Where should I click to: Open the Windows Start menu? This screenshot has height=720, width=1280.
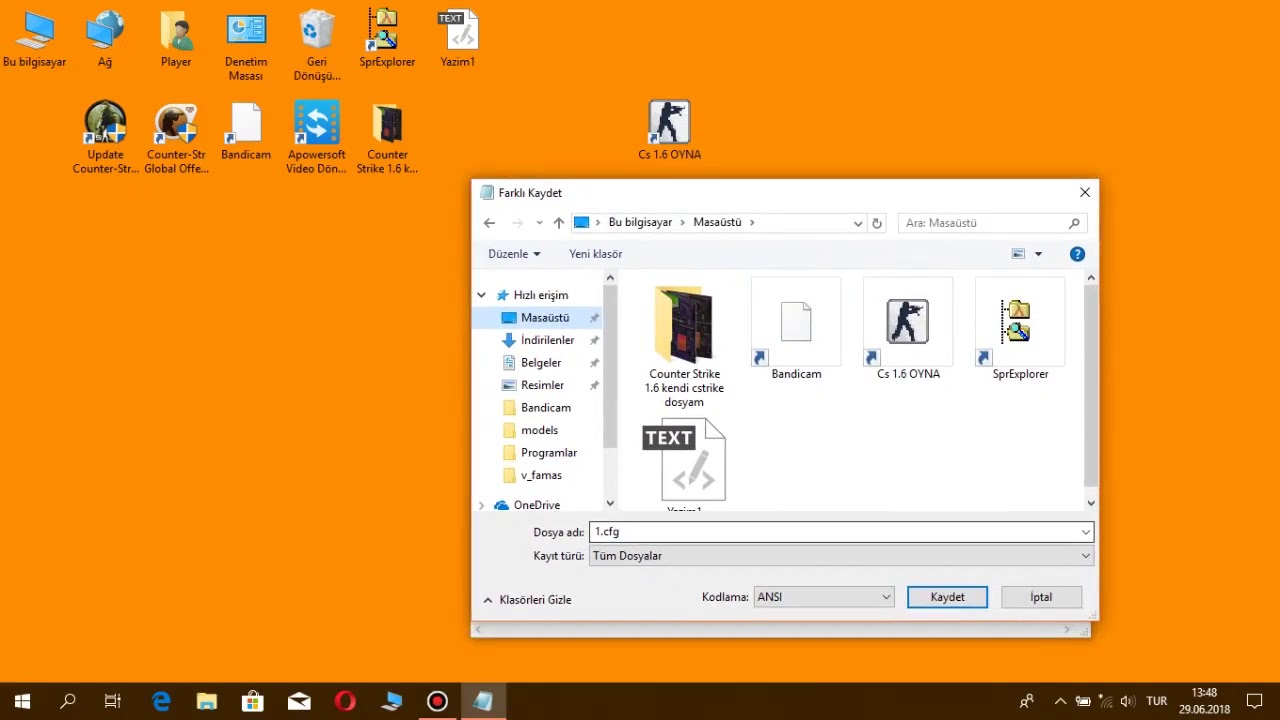click(22, 702)
